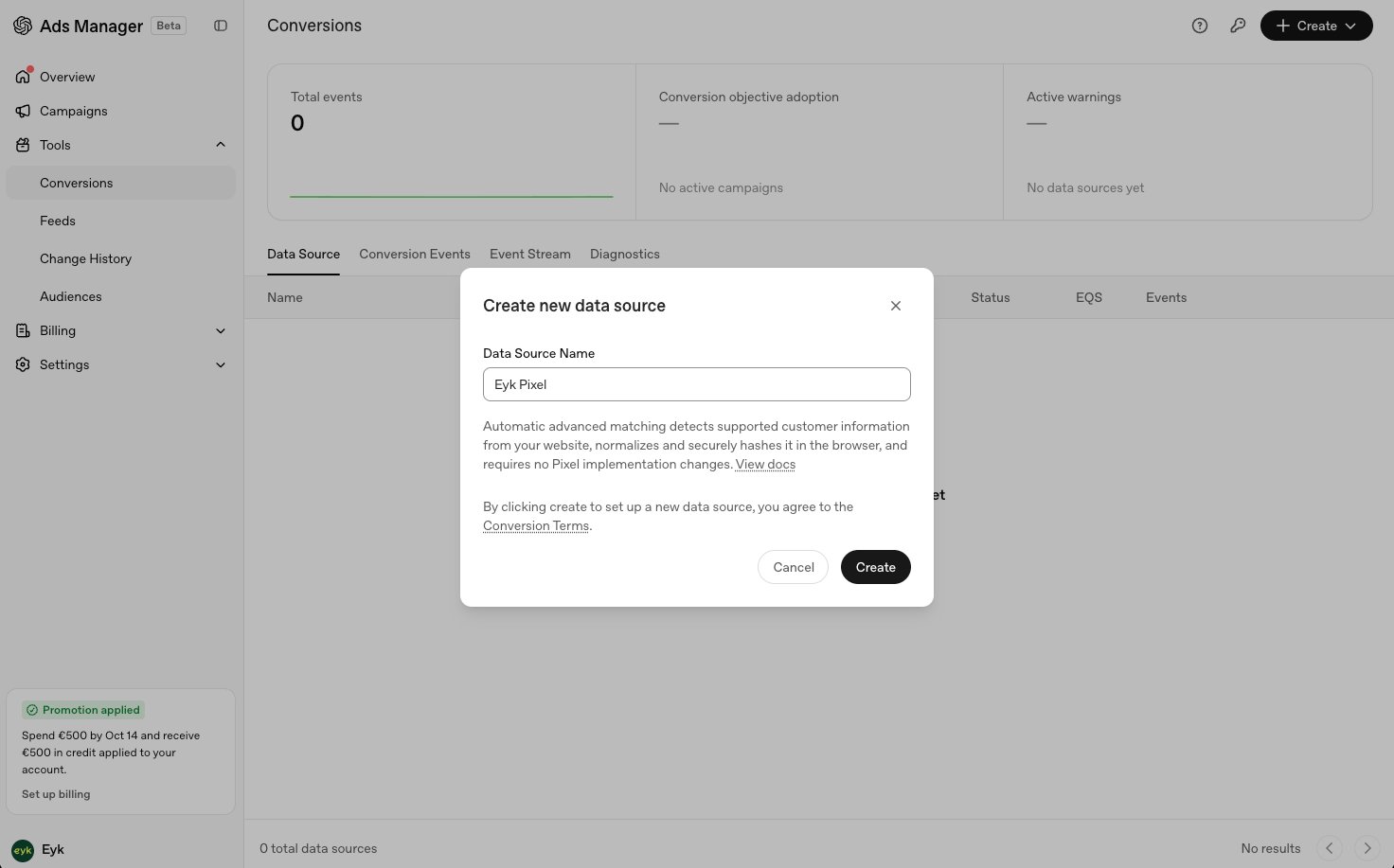Select the Data Source tab

pos(303,254)
